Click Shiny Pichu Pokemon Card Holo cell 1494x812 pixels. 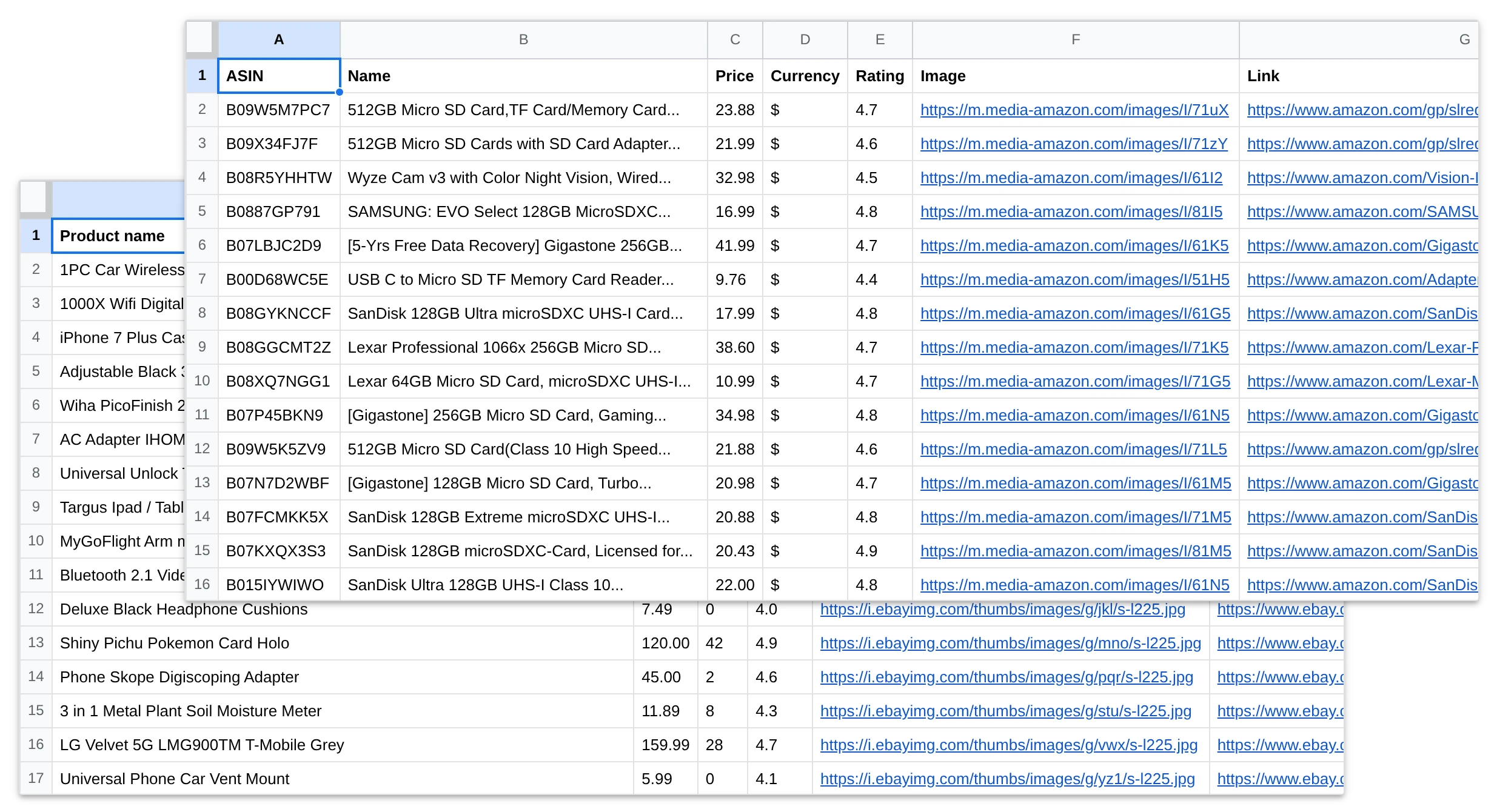point(343,643)
